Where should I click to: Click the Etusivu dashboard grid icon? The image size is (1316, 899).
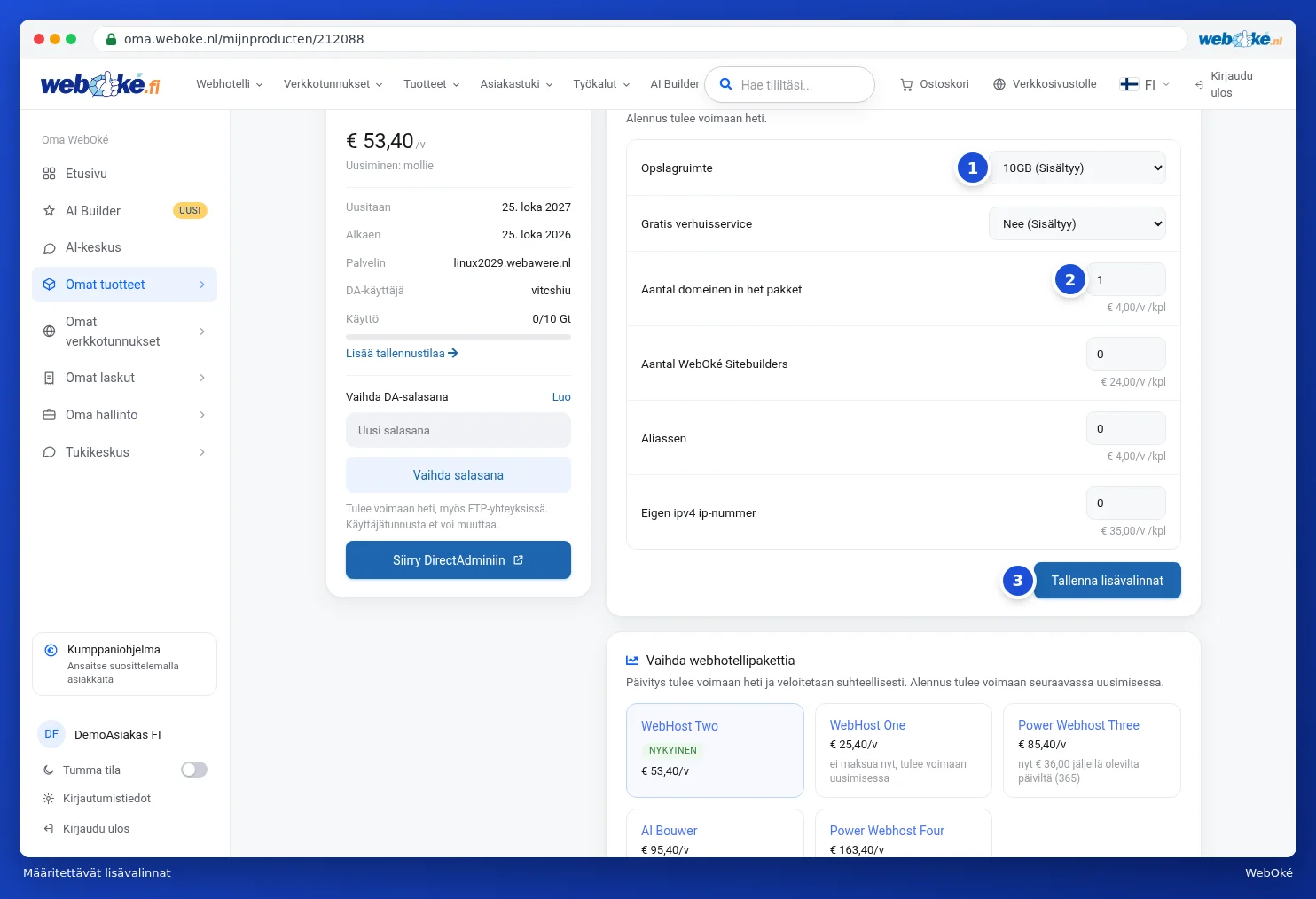(x=49, y=174)
